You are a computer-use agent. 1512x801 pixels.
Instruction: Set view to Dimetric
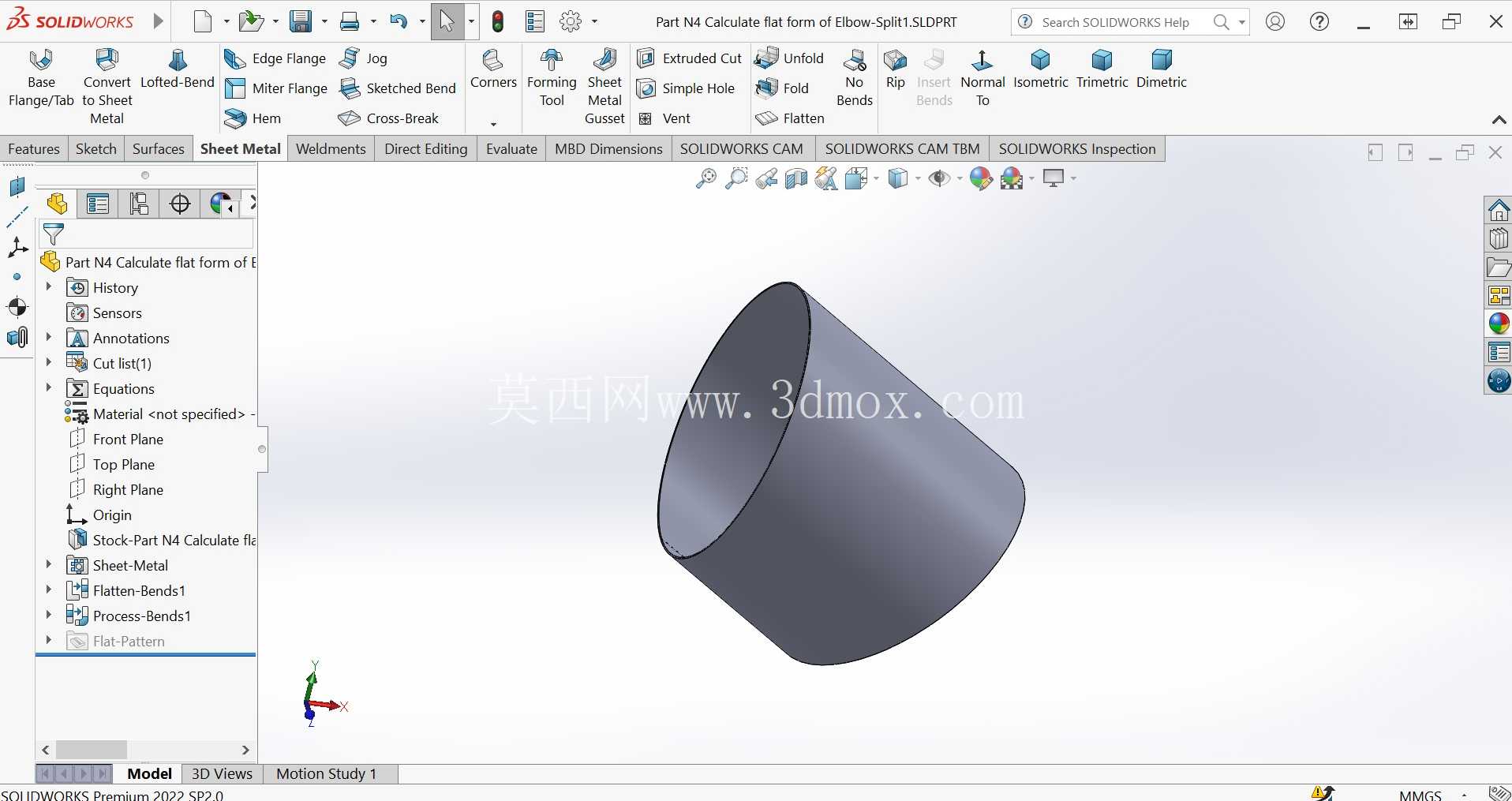pyautogui.click(x=1162, y=69)
